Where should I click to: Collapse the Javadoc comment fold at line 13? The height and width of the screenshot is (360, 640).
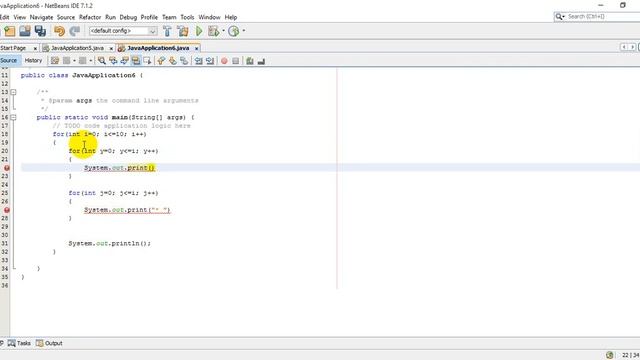(x=13, y=92)
